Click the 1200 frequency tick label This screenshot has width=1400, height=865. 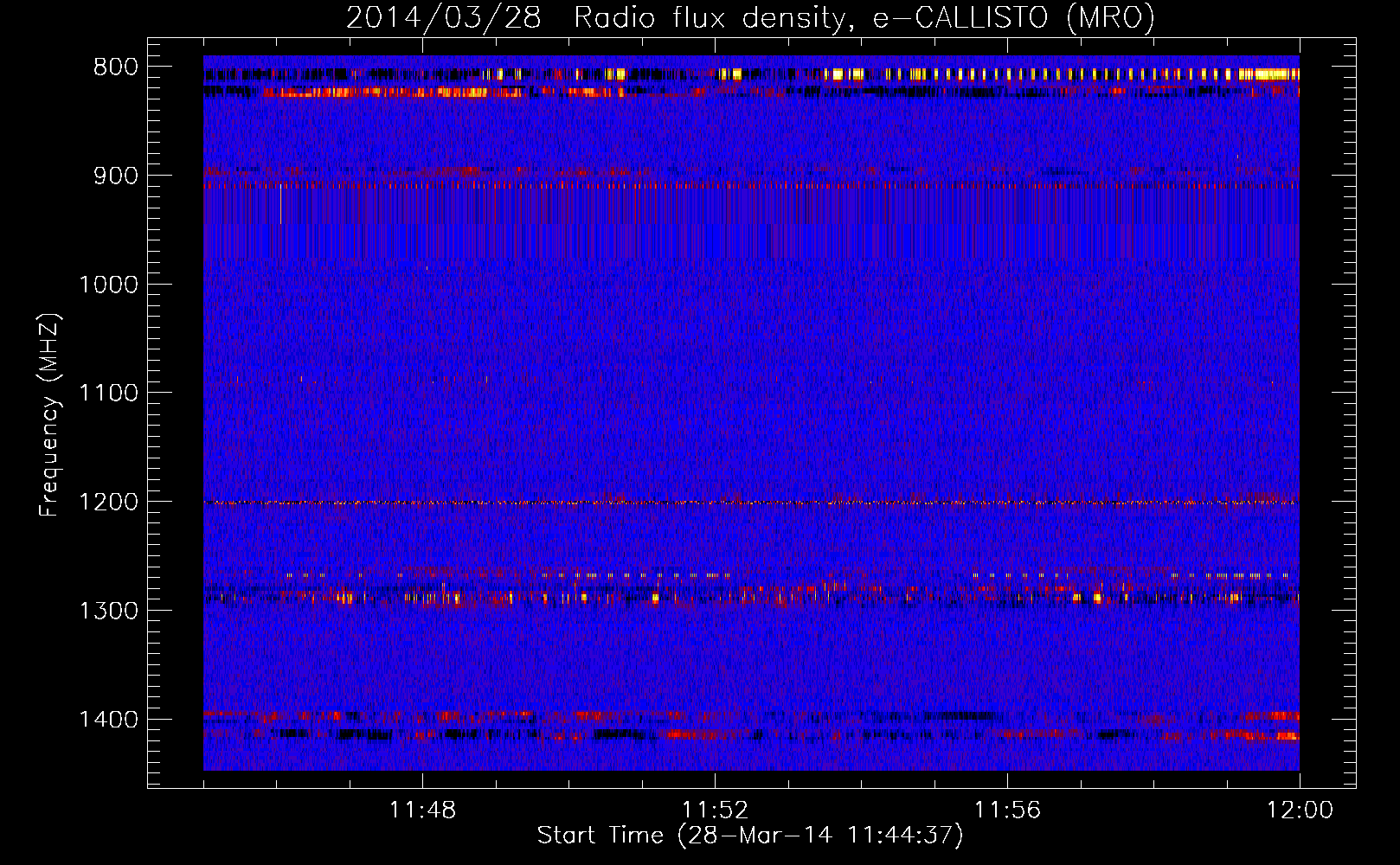tap(108, 503)
